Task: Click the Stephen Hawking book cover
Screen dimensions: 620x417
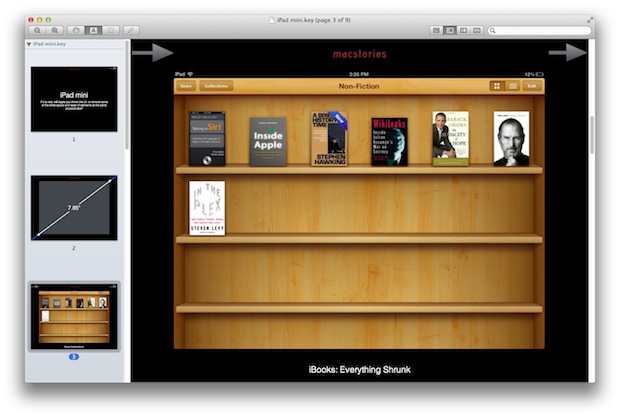Action: coord(329,139)
